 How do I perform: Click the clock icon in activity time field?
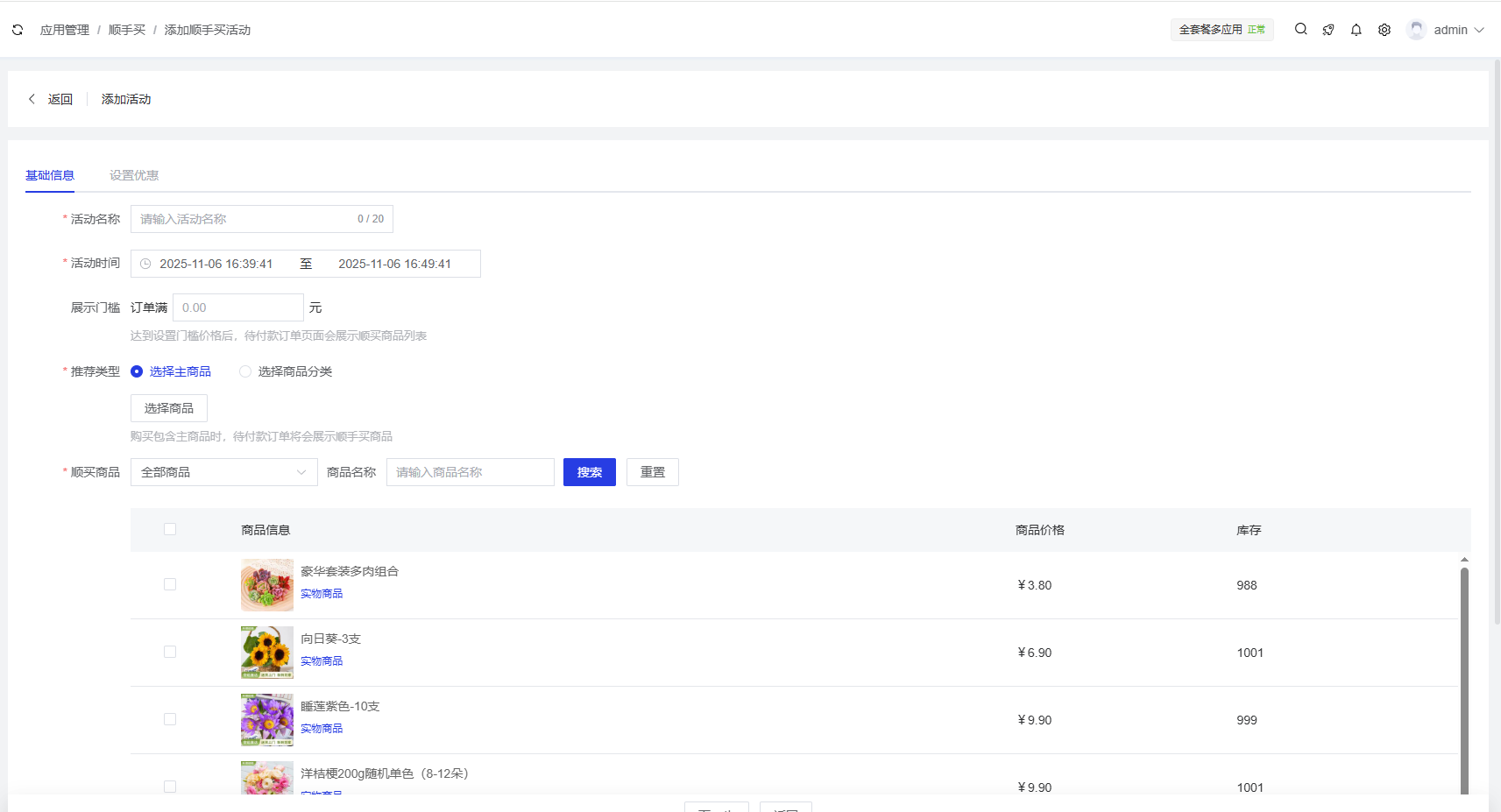145,264
